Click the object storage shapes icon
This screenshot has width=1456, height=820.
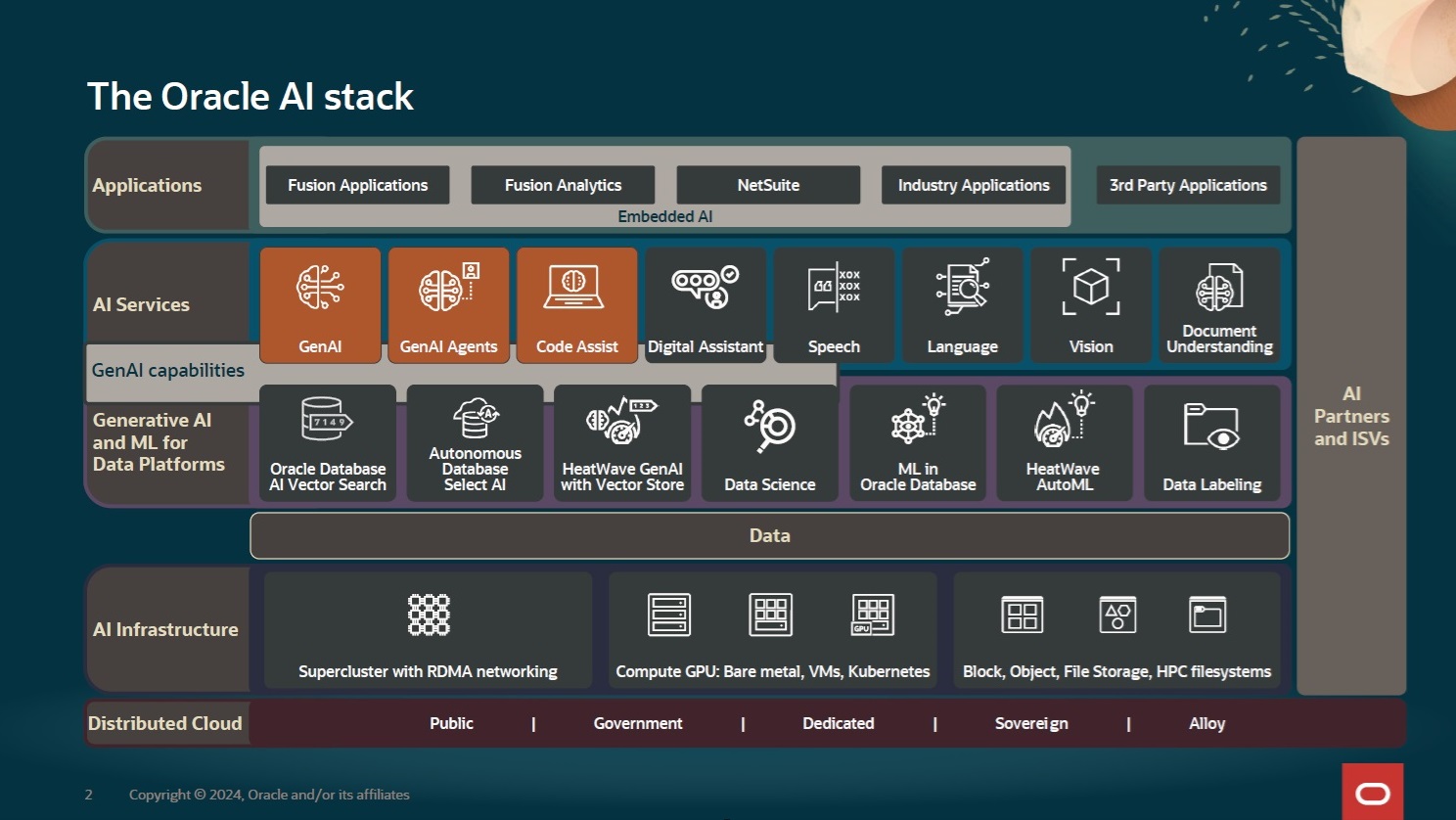coord(1117,615)
